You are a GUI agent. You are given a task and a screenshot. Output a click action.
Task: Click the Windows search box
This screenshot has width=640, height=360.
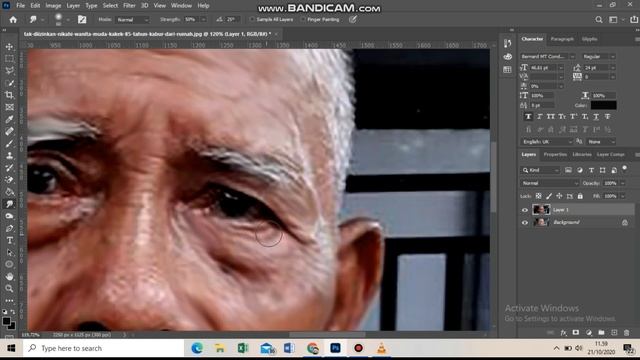(x=103, y=348)
